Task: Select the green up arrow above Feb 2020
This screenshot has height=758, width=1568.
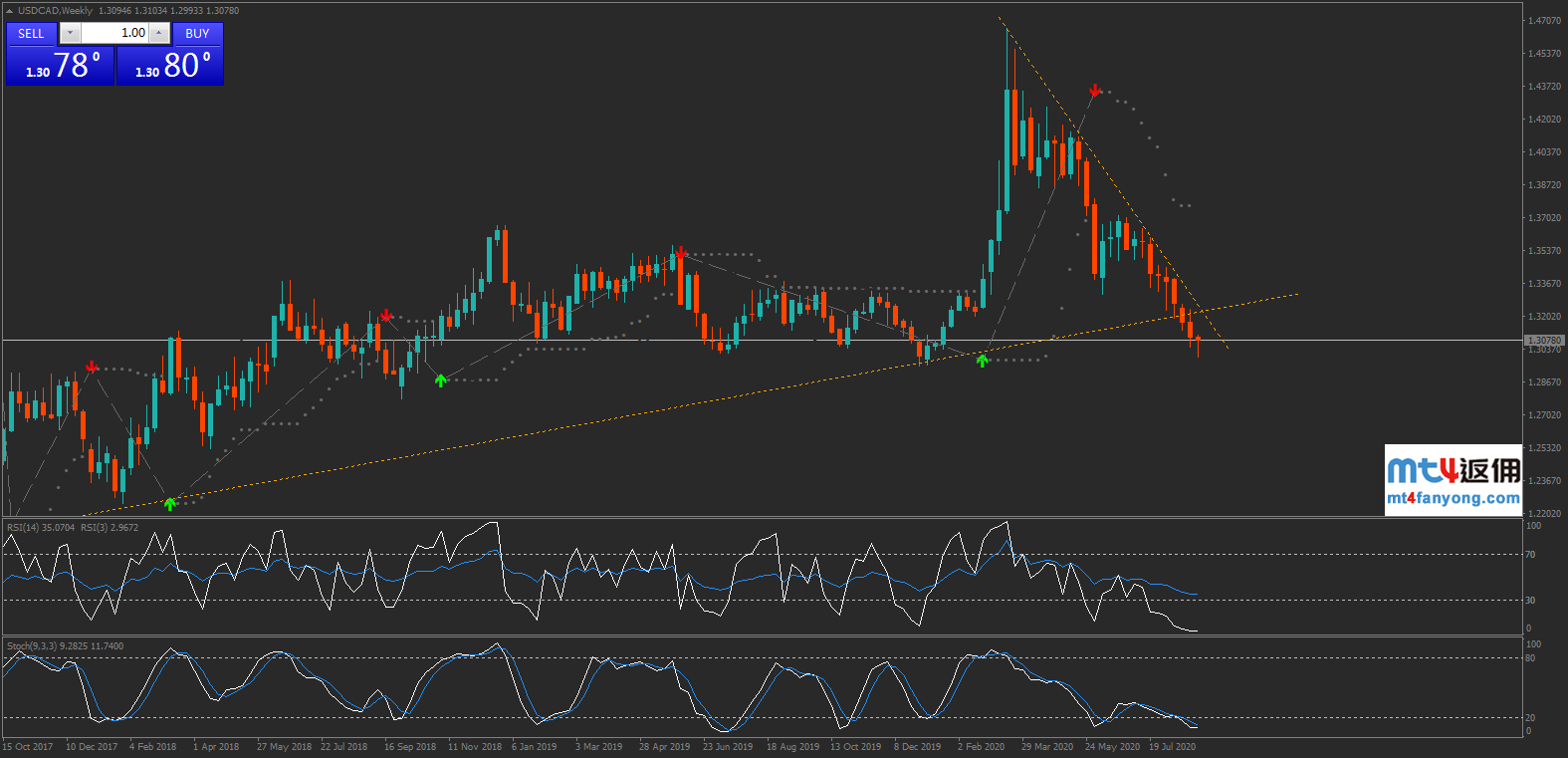Action: (983, 361)
